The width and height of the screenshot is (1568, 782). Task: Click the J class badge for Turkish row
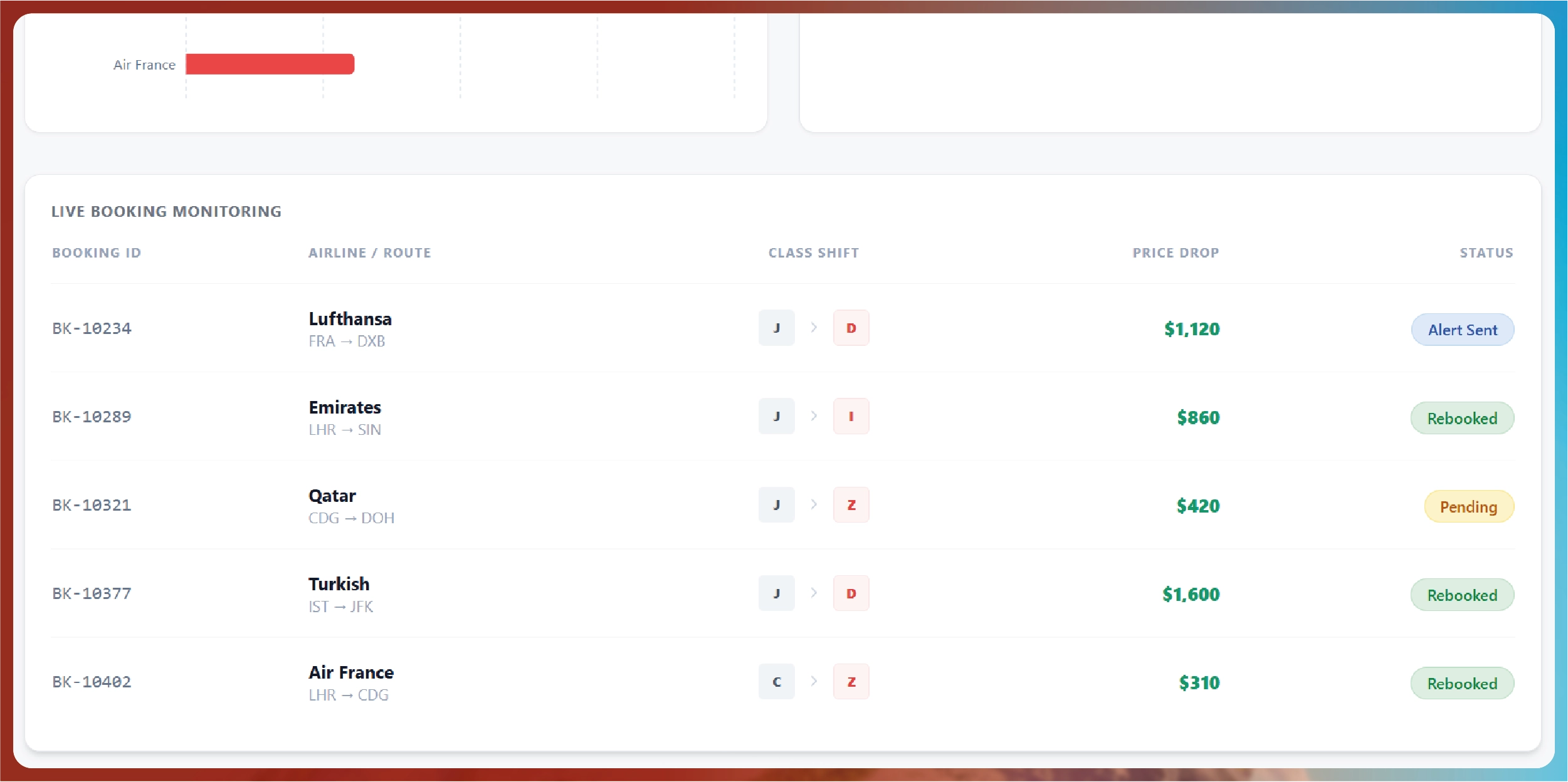776,593
